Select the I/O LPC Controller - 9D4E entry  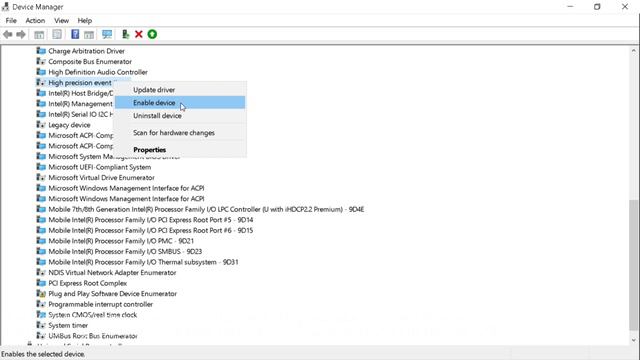pos(206,209)
